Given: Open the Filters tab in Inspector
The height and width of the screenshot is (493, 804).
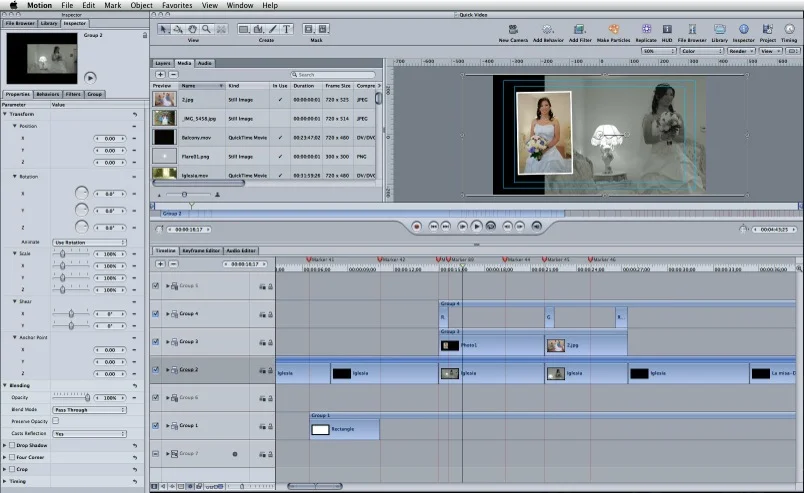Looking at the screenshot, I should (x=73, y=94).
